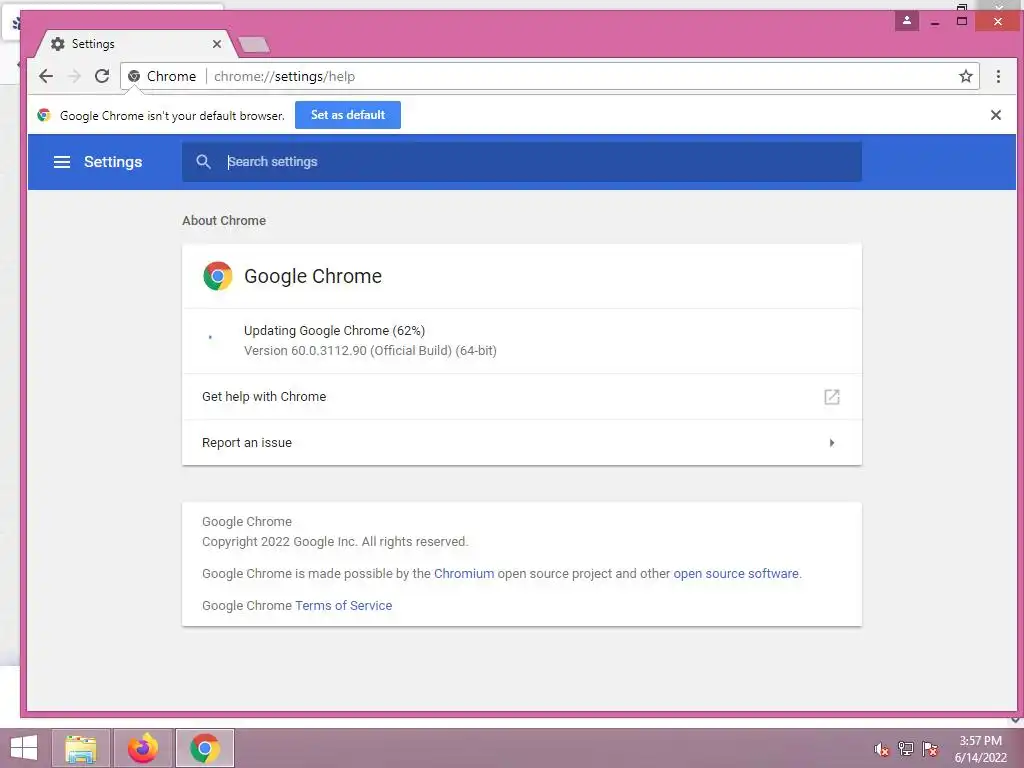The image size is (1024, 768).
Task: Click the Google Chrome logo in About card
Action: click(217, 276)
